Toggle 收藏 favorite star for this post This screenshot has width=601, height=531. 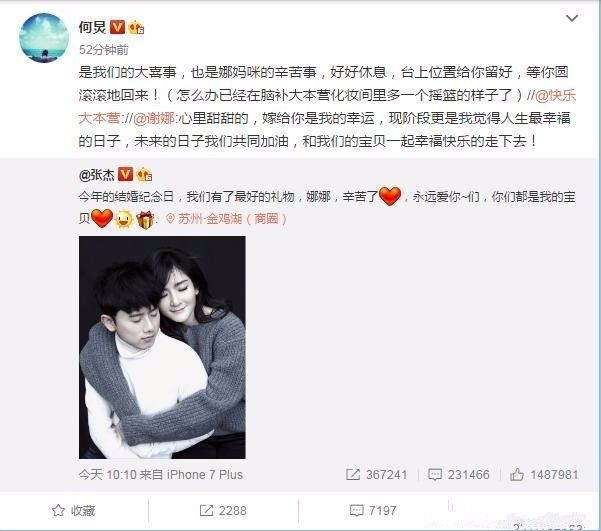pyautogui.click(x=74, y=511)
